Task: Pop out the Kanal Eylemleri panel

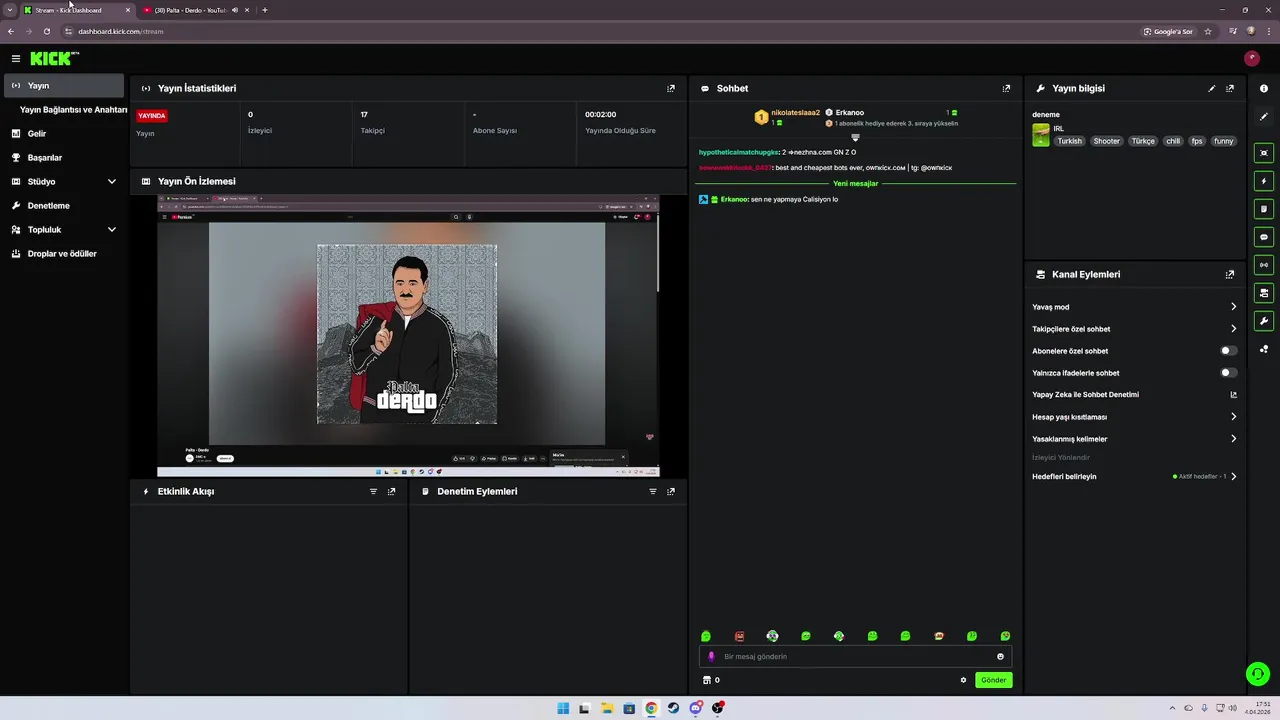Action: [1230, 274]
